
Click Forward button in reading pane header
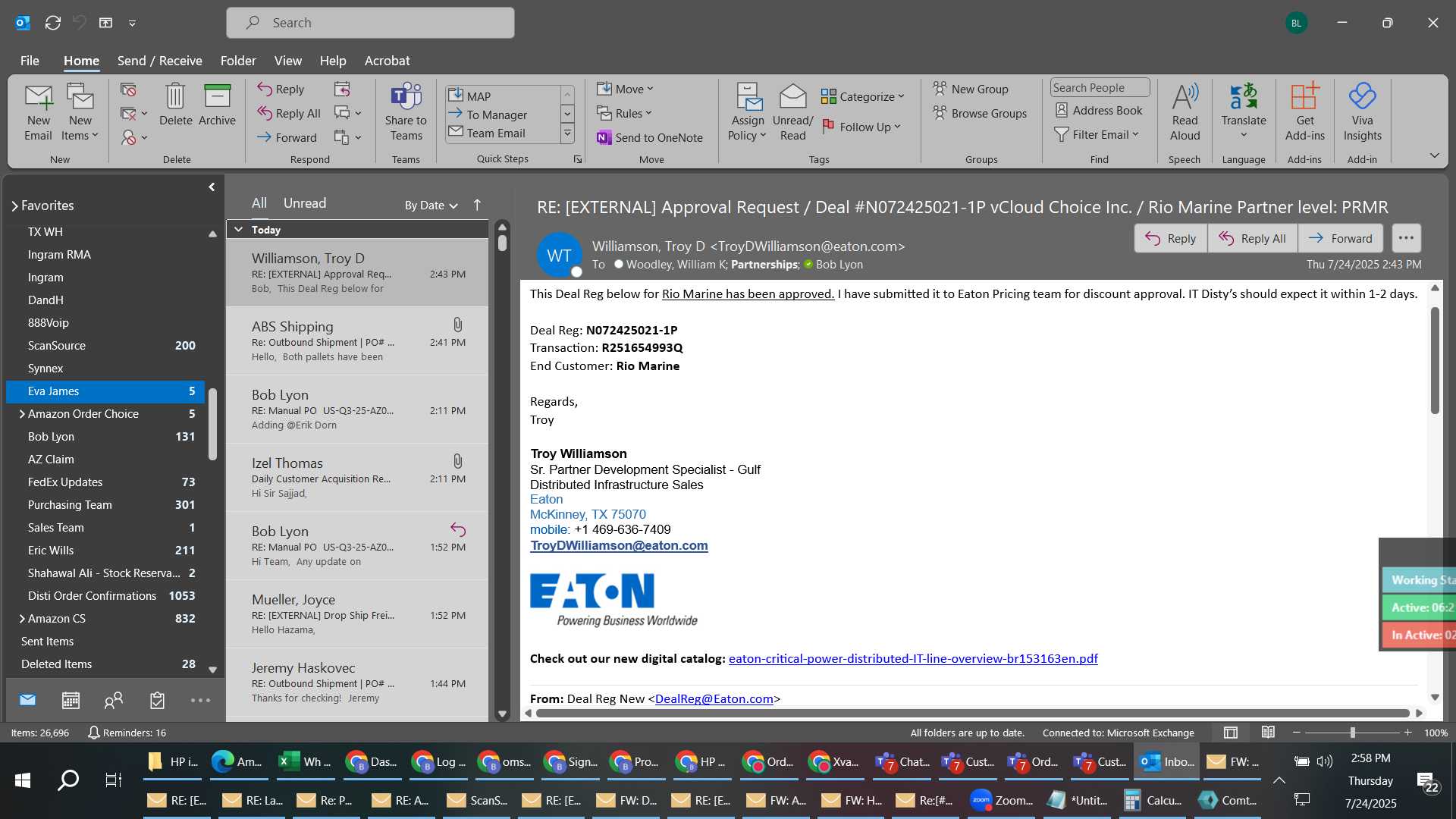tap(1340, 238)
